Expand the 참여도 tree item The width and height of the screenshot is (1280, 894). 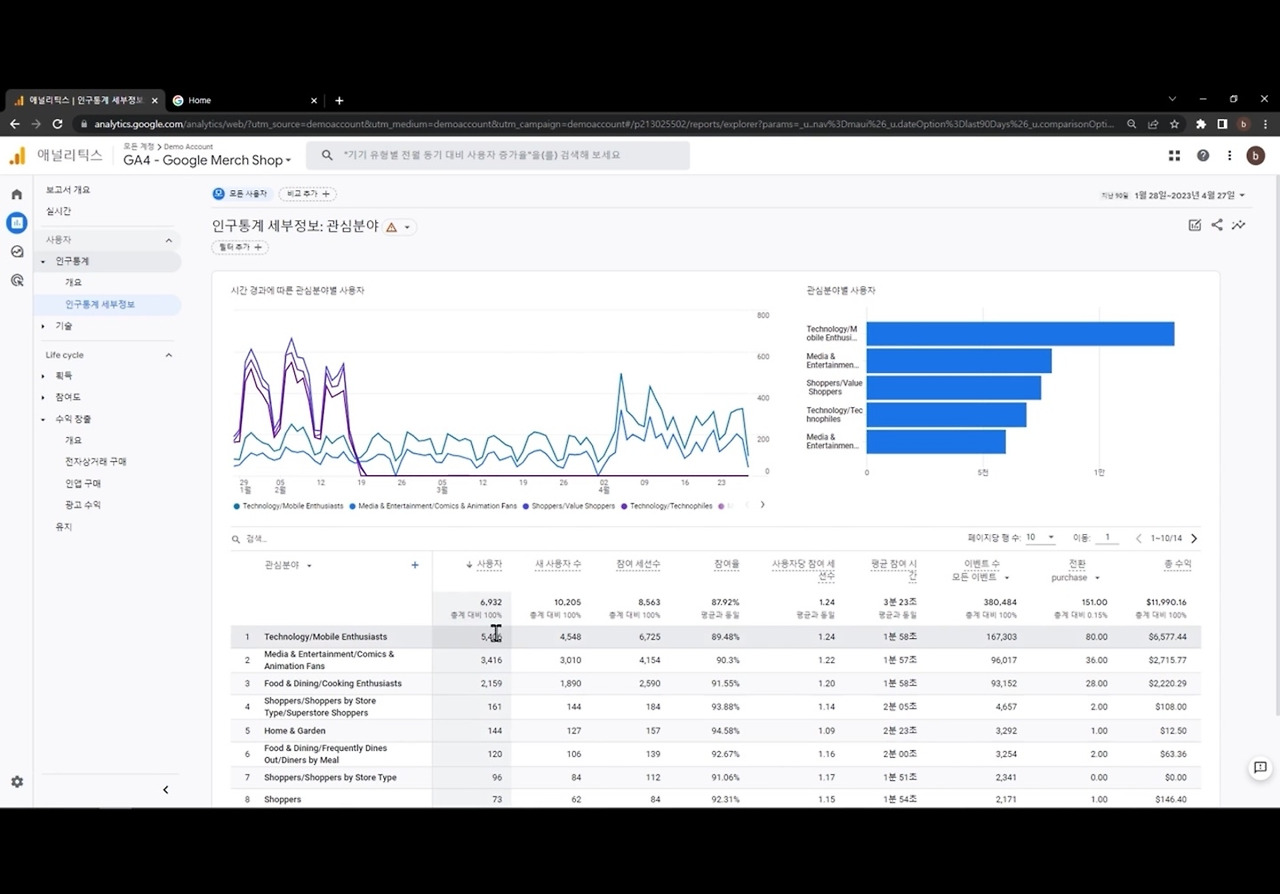point(43,397)
